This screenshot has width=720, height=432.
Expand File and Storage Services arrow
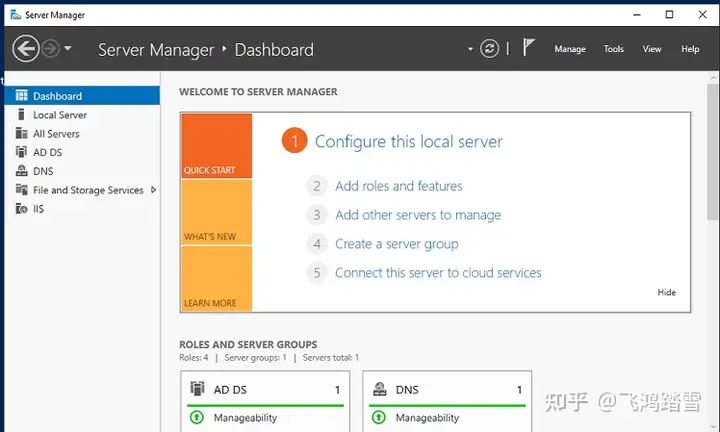153,190
